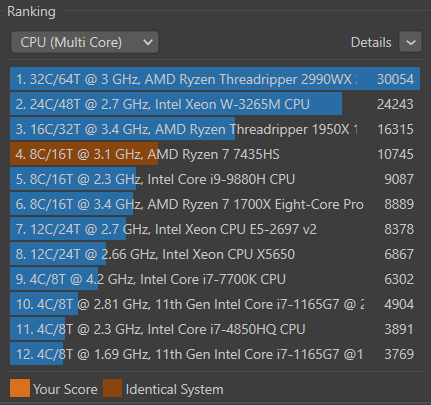Viewport: 431px width, 405px height.
Task: Select the Ryzen 7 1700X Eight-Core row
Action: [215, 204]
